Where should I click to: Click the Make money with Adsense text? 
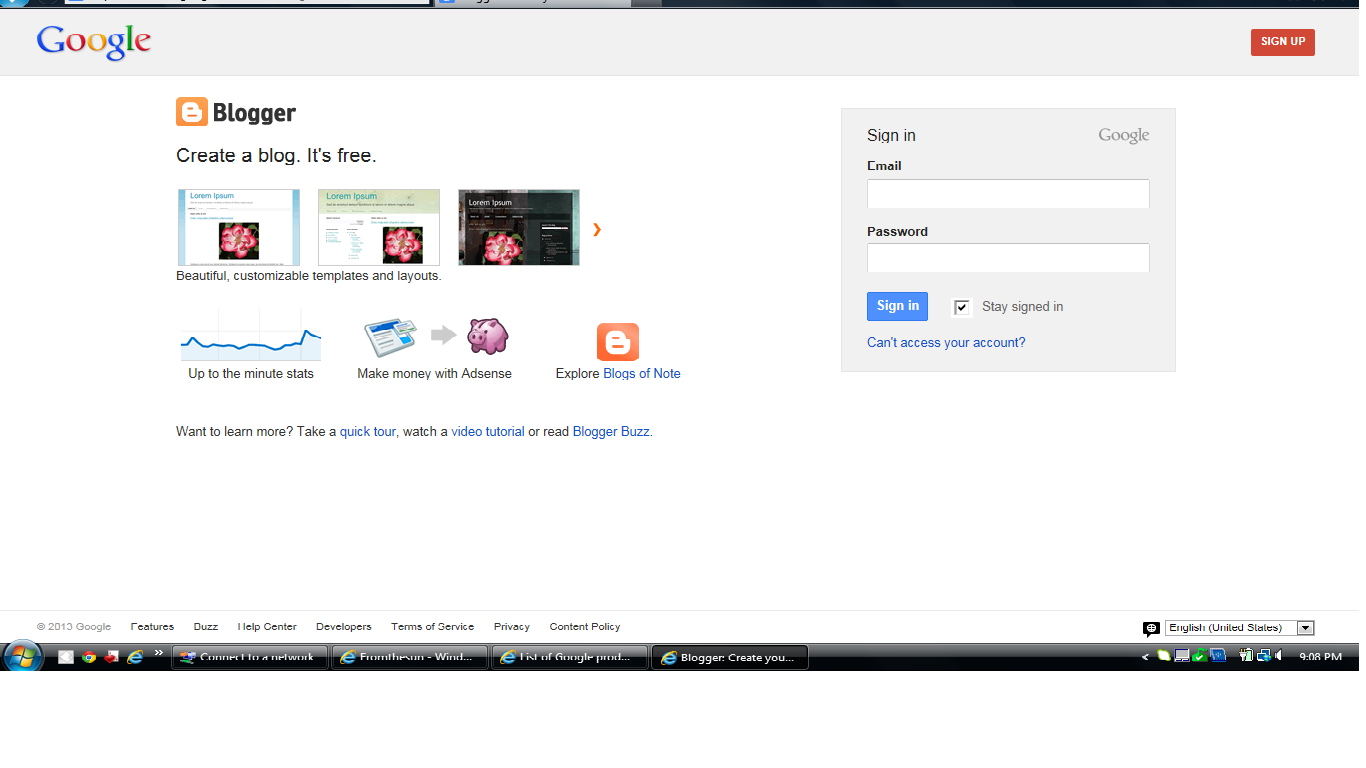434,374
